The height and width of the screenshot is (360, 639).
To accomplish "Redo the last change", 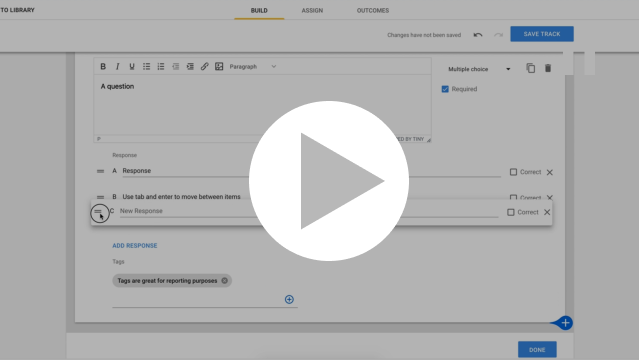I will point(498,35).
